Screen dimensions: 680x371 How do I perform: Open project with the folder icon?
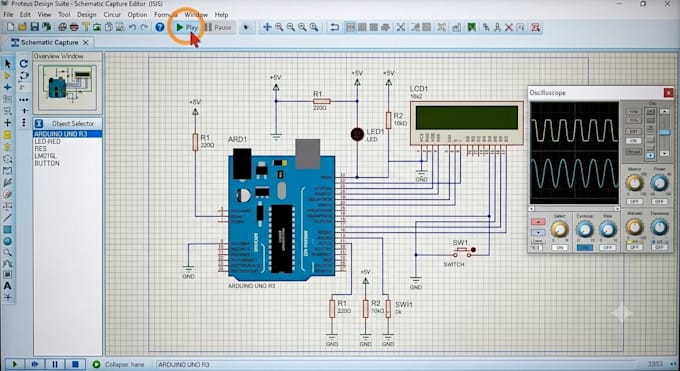[x=23, y=27]
